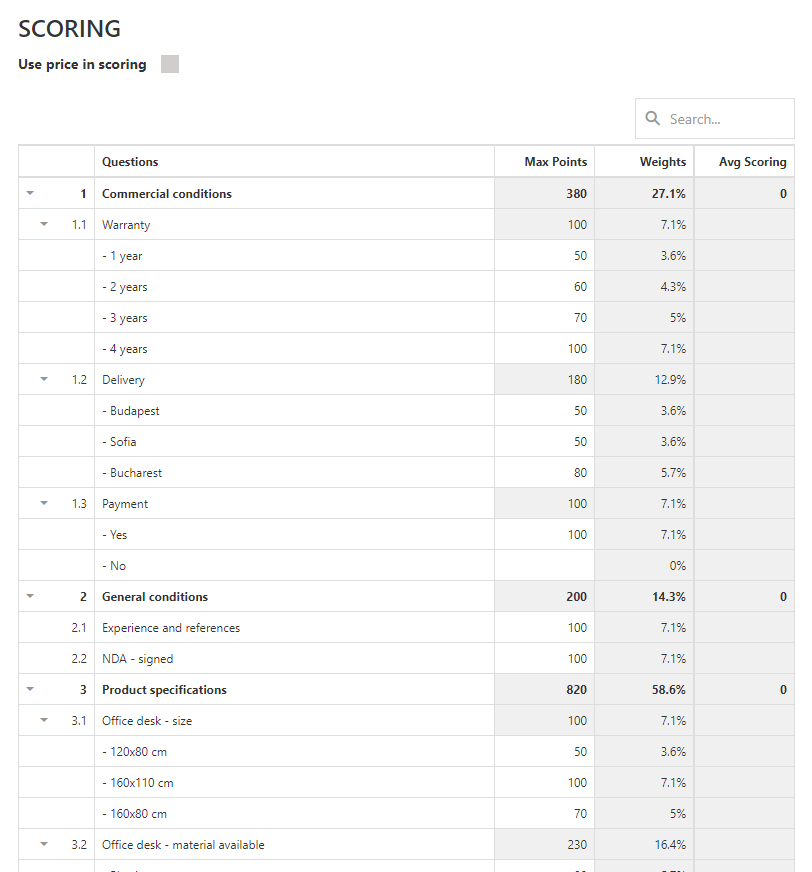Collapse the Commercial conditions section
Viewport: 812px width, 872px height.
coord(30,193)
